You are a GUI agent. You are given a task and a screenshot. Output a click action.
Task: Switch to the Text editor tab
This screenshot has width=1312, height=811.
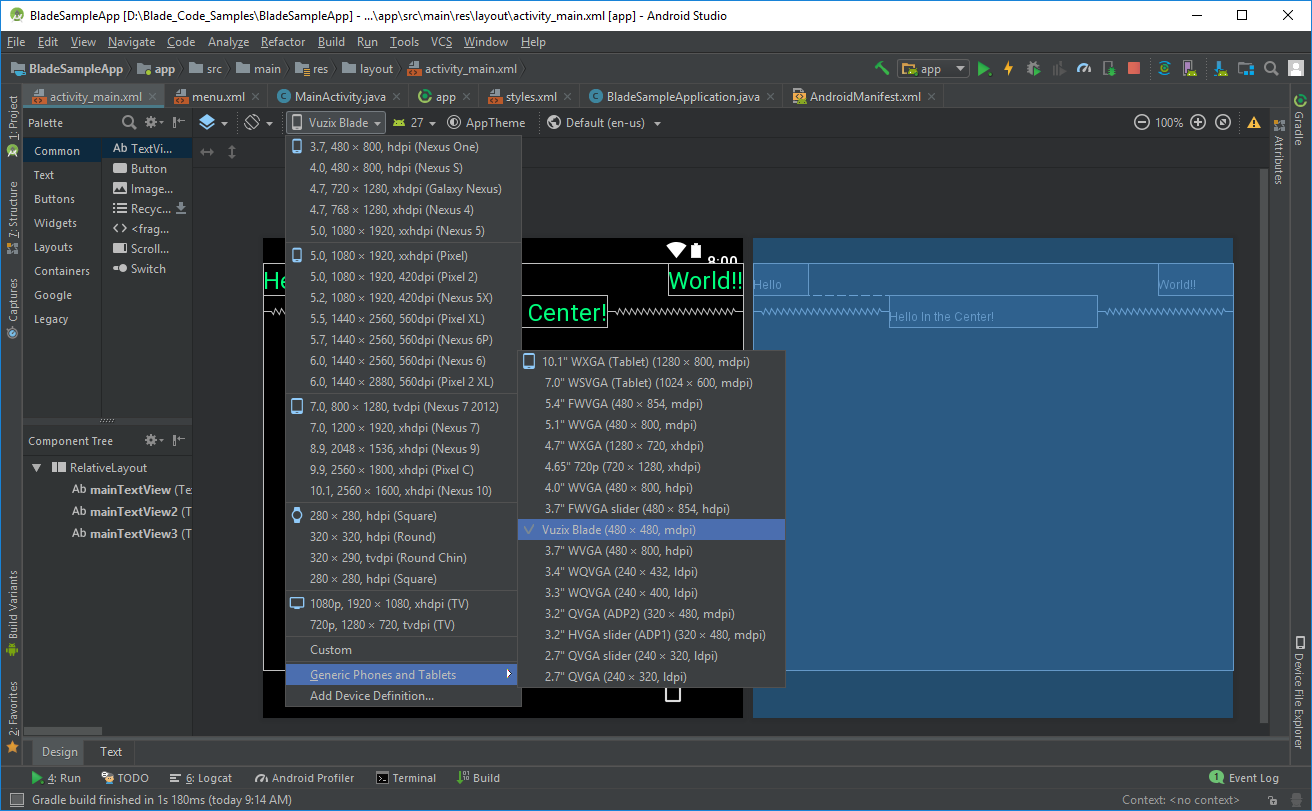[111, 752]
